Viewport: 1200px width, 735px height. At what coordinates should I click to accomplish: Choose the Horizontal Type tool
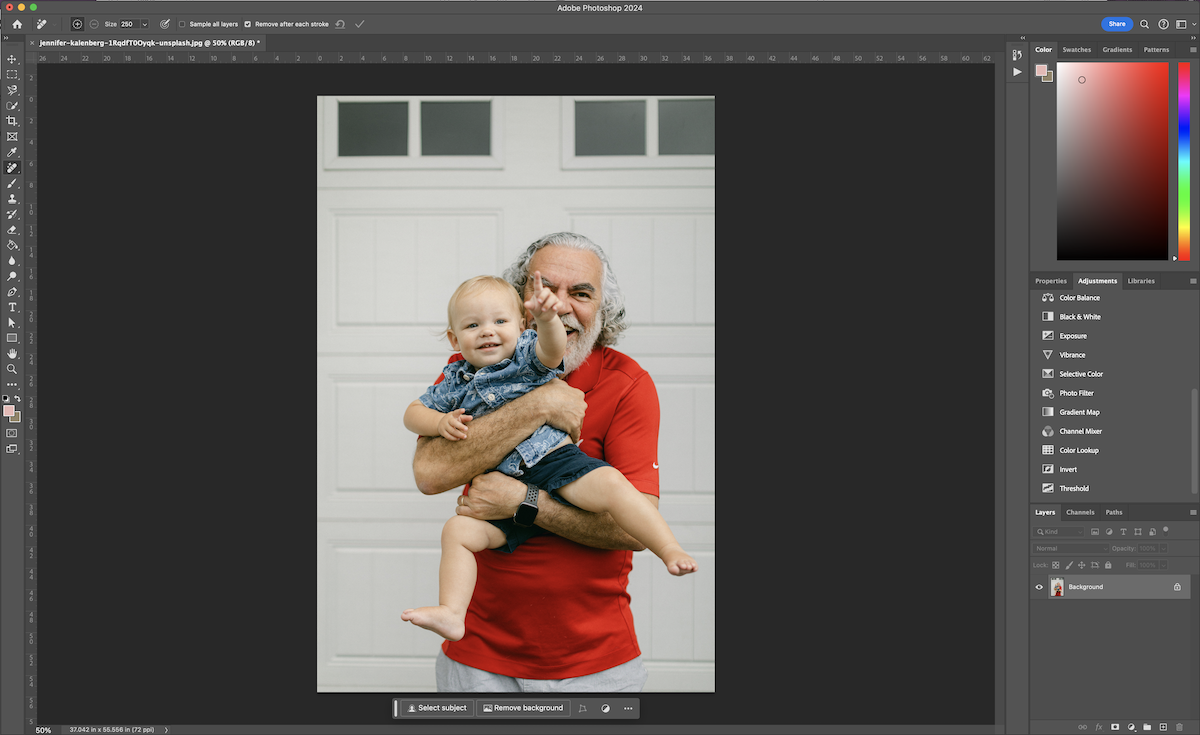pyautogui.click(x=12, y=307)
